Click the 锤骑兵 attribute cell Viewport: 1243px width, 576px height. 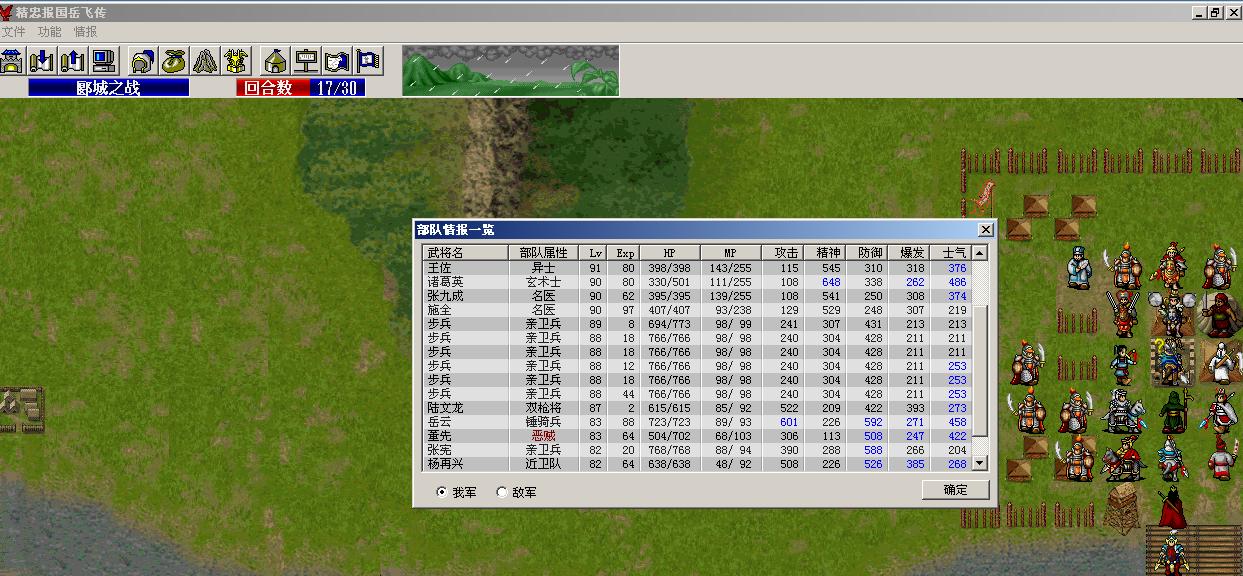tap(544, 422)
